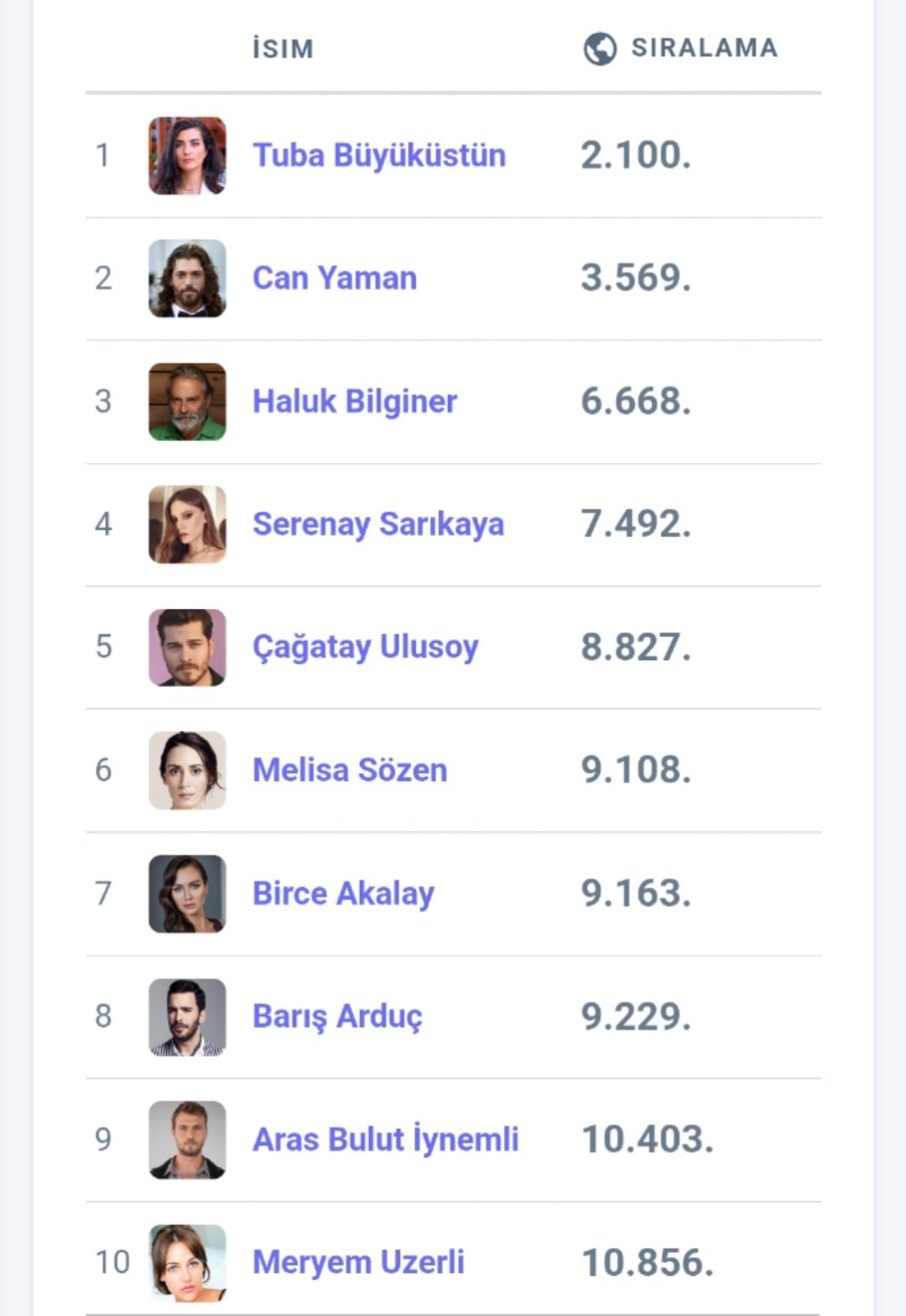Open the photo thumbnail in row 10
906x1316 pixels.
[187, 1262]
